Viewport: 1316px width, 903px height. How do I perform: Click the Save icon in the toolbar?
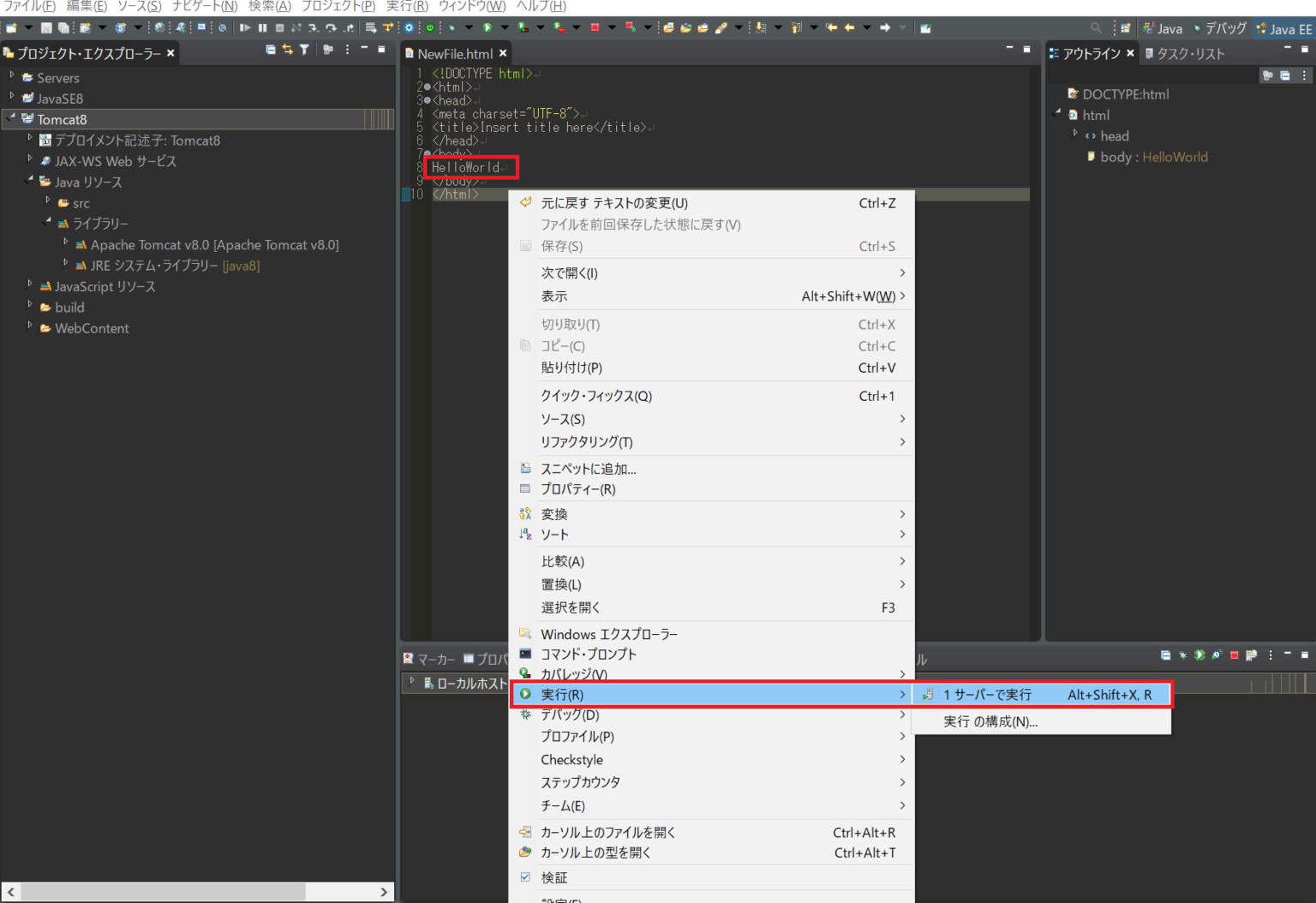46,27
